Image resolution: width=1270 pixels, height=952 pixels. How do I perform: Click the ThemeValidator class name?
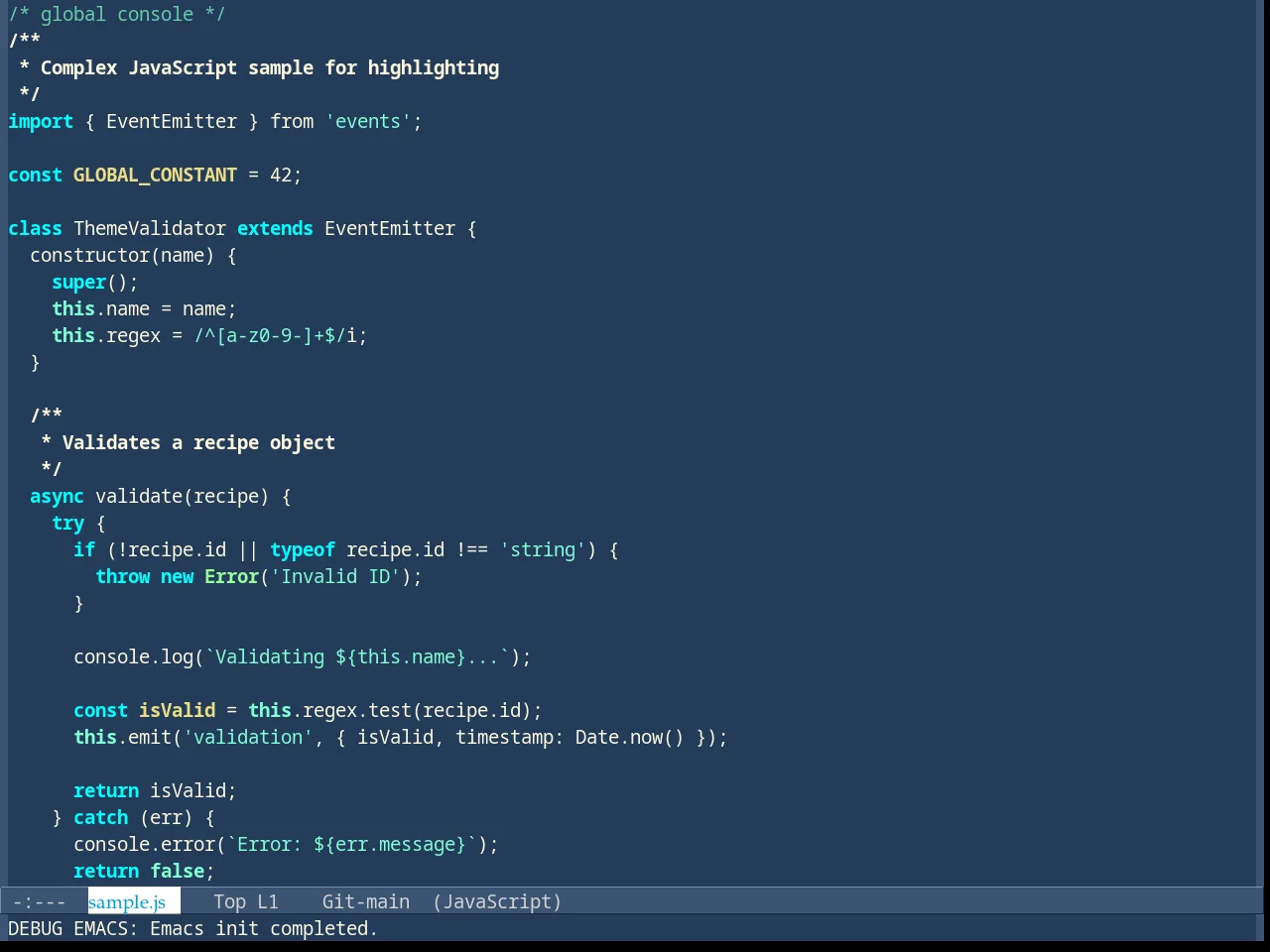(150, 228)
